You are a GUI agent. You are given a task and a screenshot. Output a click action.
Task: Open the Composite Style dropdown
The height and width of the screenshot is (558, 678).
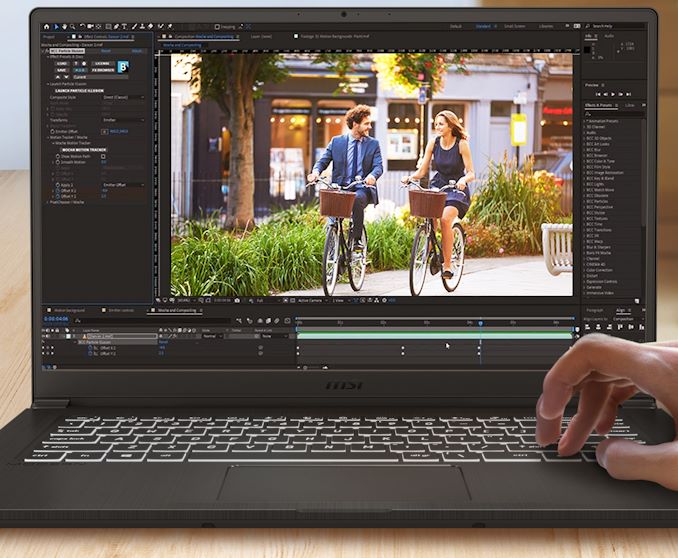click(122, 97)
